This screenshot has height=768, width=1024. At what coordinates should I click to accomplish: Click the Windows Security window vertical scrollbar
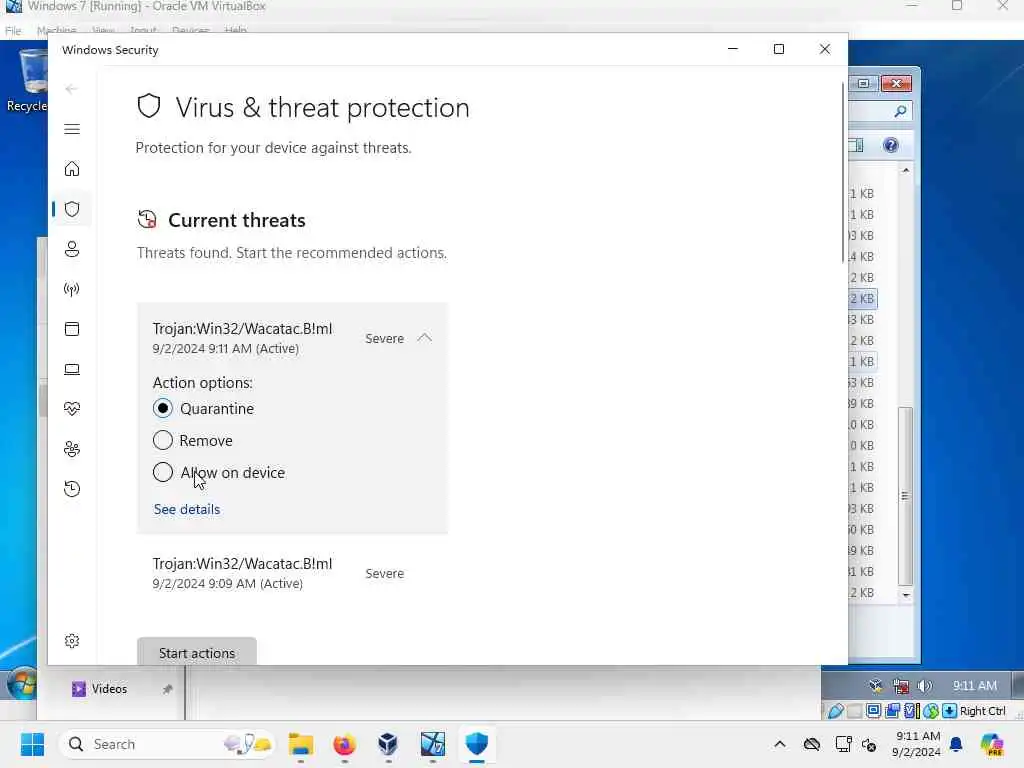[842, 173]
